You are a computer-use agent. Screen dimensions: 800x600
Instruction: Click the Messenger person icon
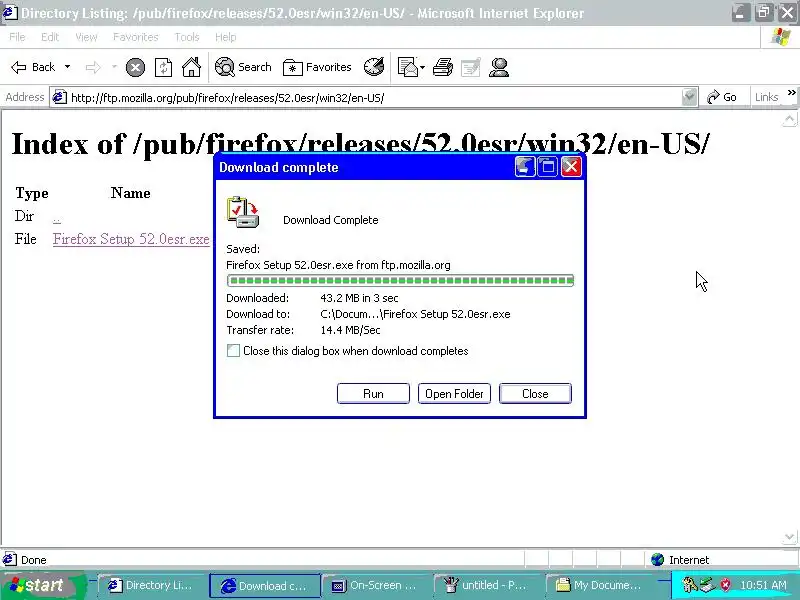click(x=498, y=67)
